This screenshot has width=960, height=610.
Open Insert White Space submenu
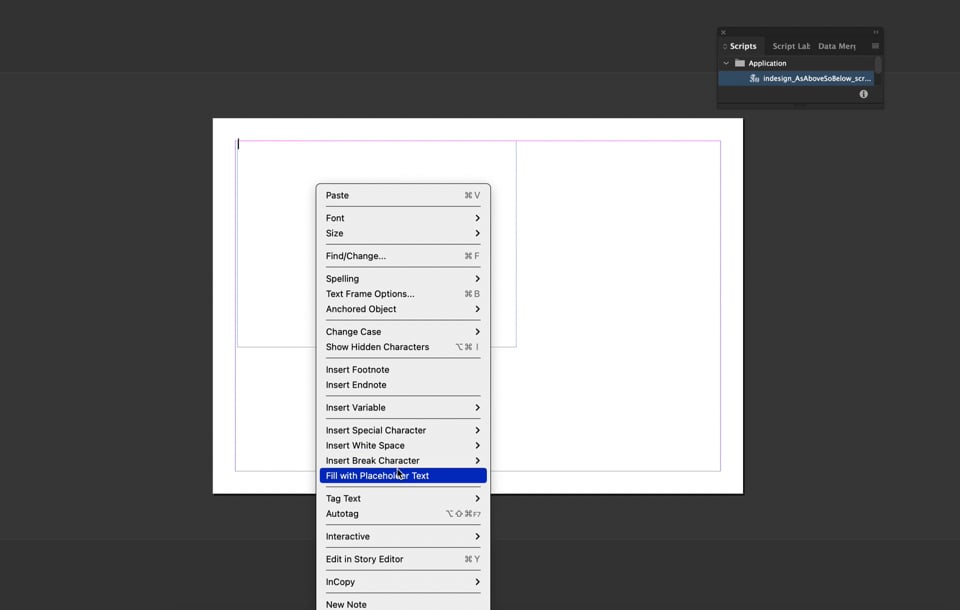[x=403, y=446]
